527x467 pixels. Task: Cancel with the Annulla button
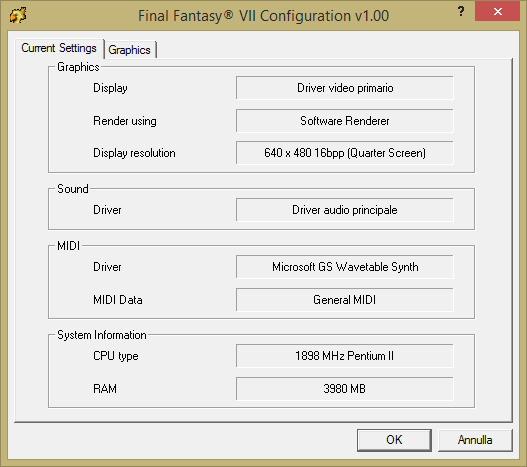(475, 440)
